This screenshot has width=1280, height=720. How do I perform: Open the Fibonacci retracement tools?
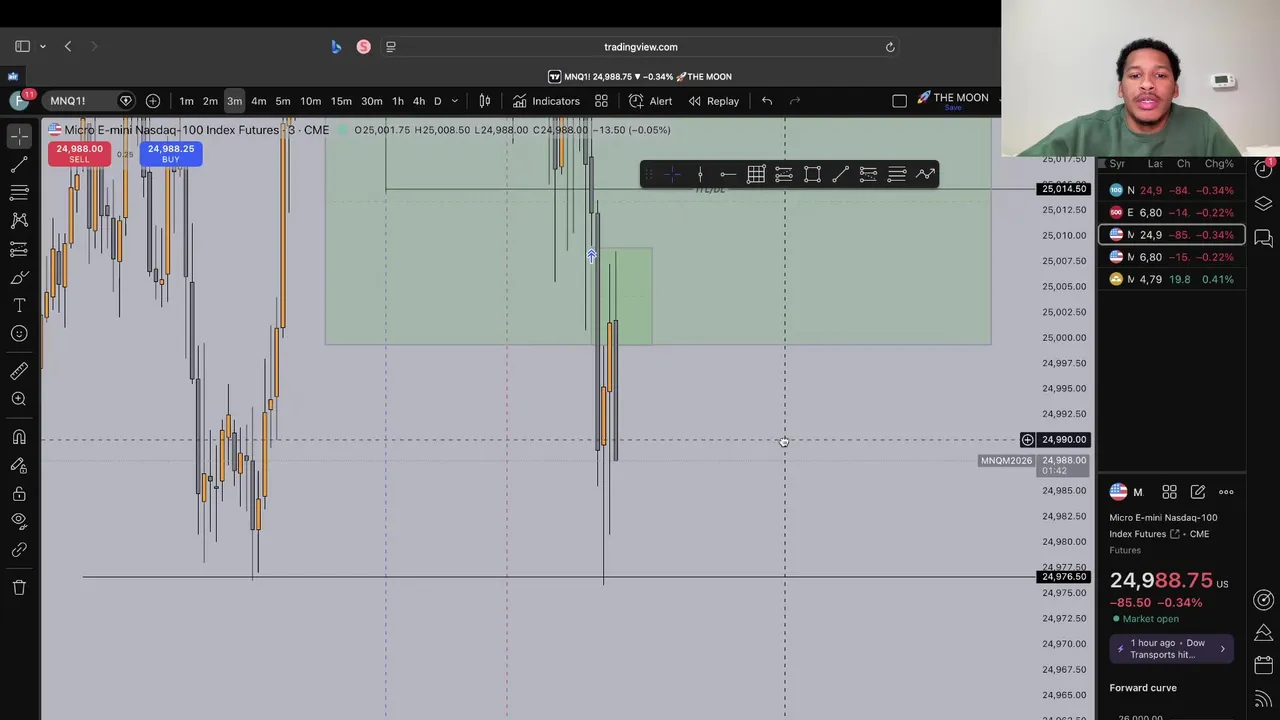19,192
